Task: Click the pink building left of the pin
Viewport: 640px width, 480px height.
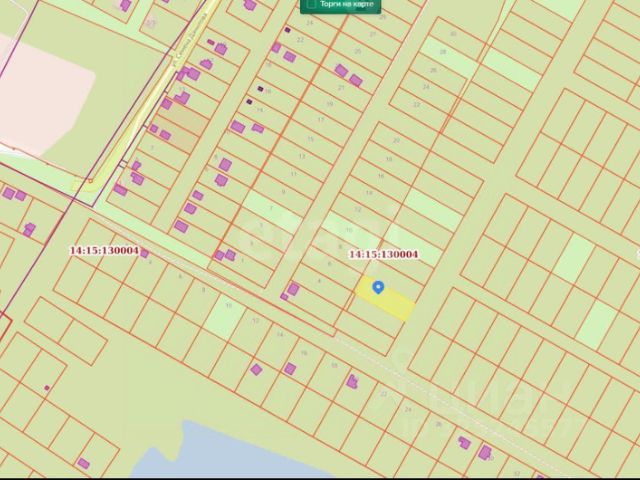Action: pyautogui.click(x=293, y=289)
